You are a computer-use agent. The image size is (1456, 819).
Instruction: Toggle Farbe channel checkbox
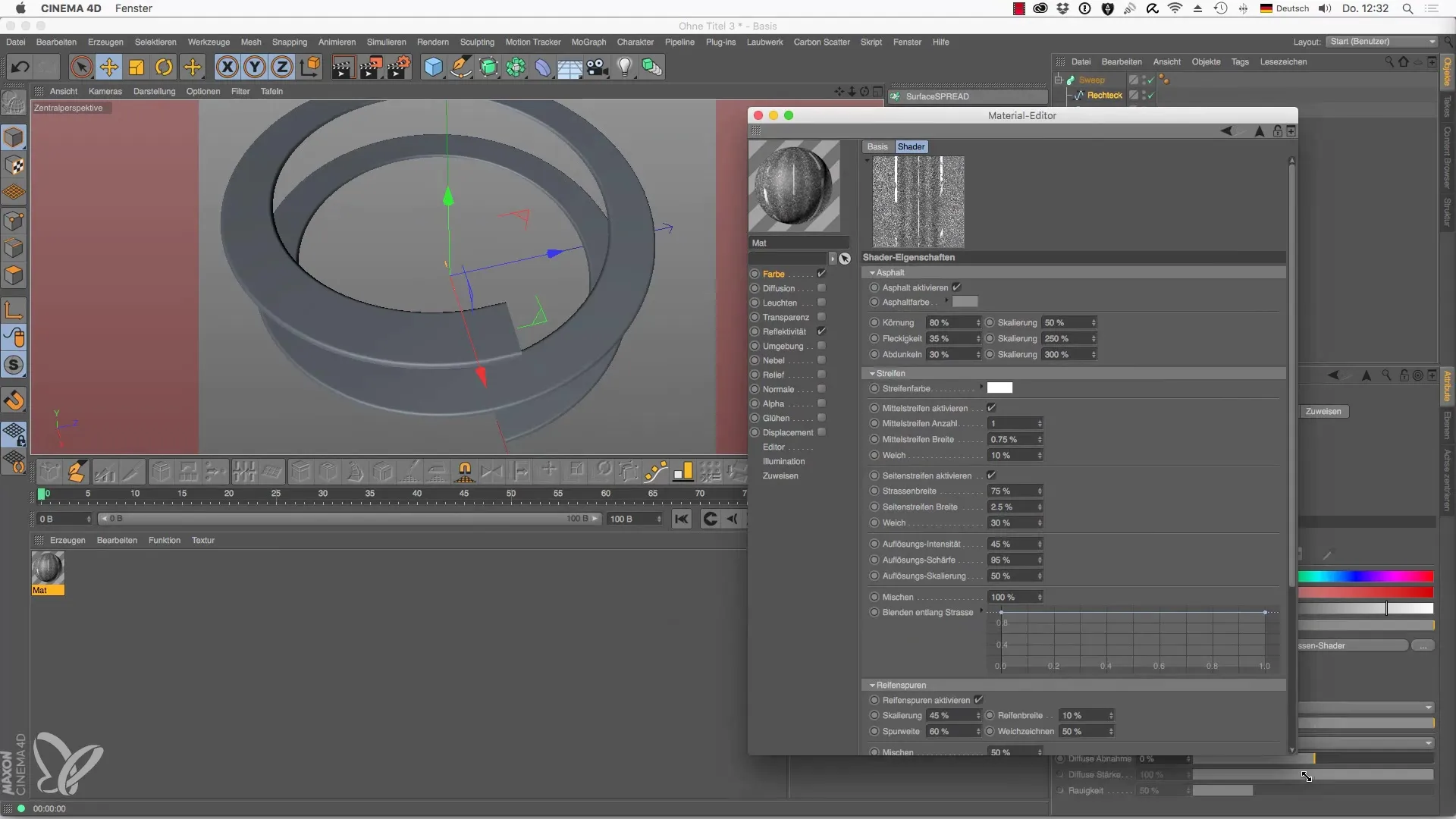click(821, 274)
